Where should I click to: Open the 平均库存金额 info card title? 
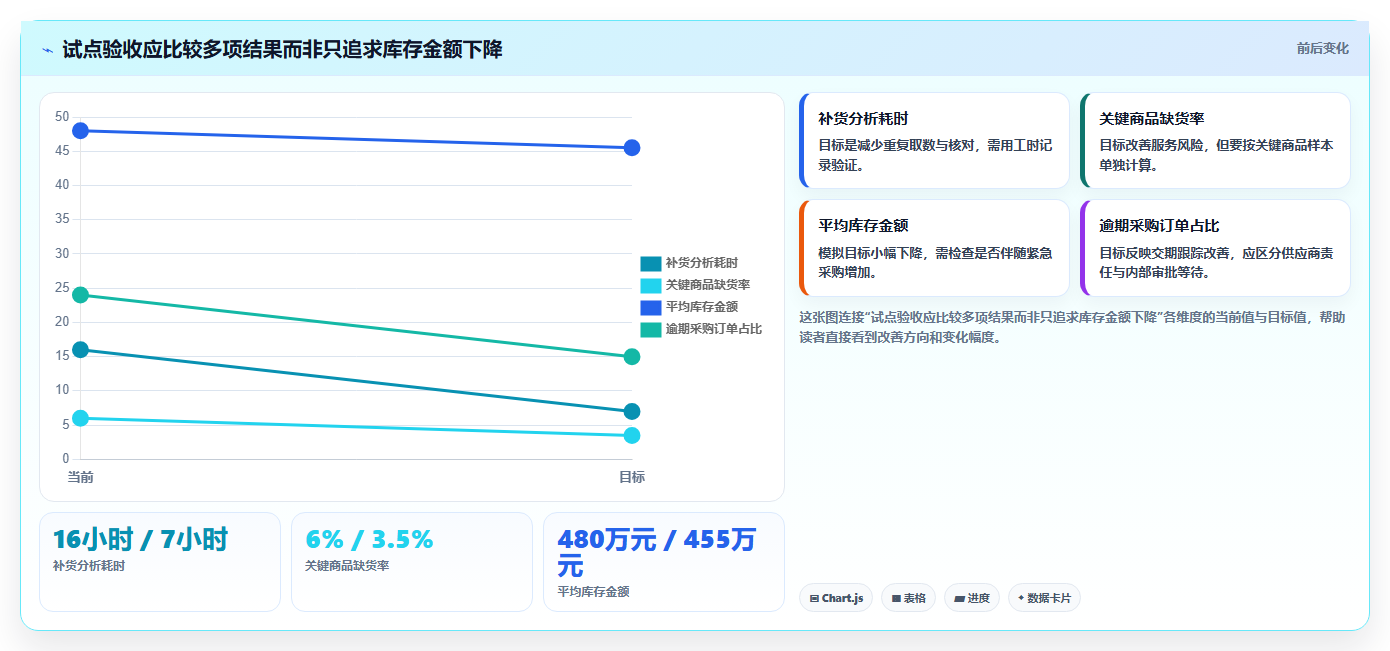pyautogui.click(x=863, y=226)
